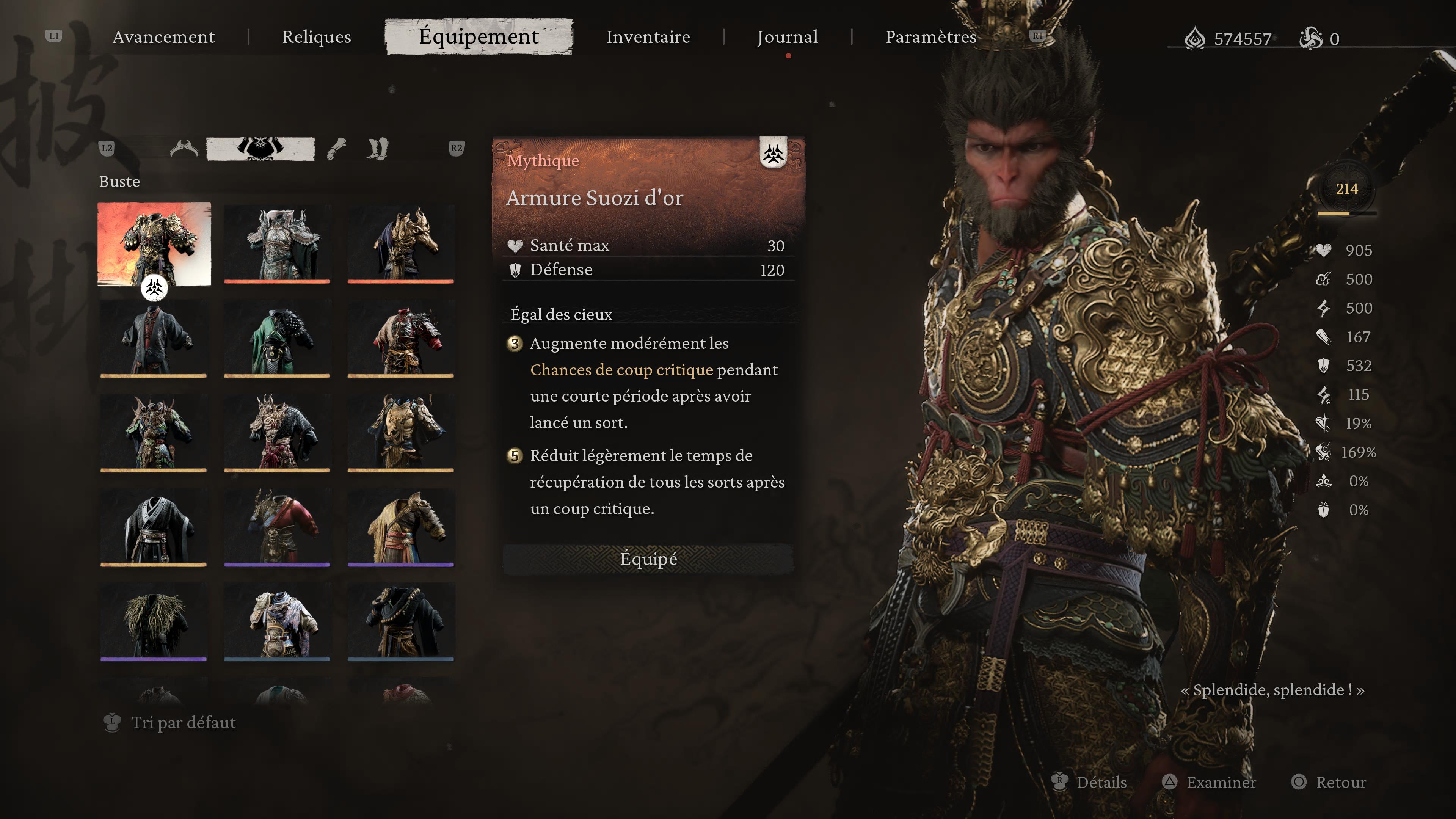
Task: Click the Détails prompt
Action: (1089, 782)
